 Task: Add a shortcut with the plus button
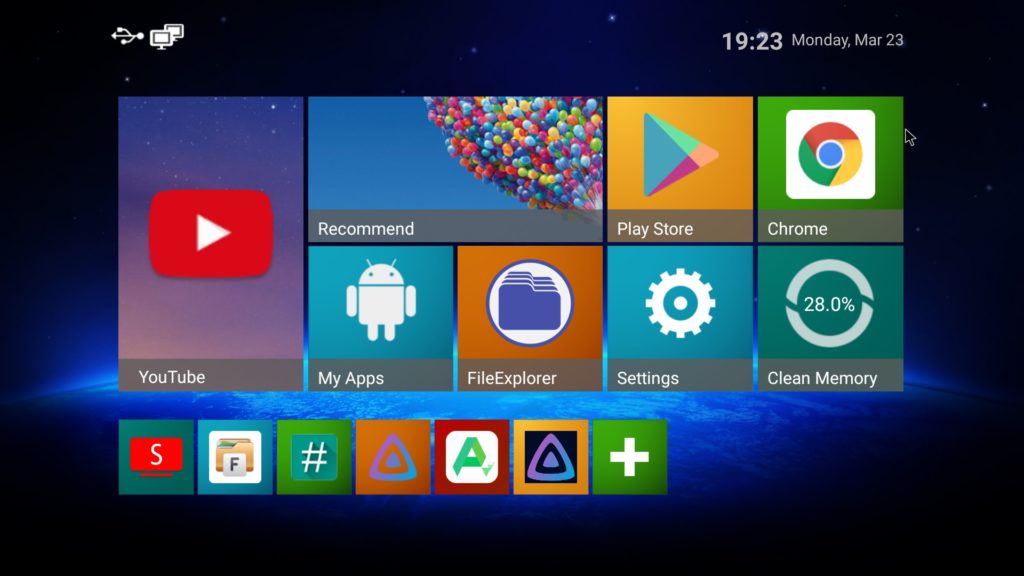(x=630, y=457)
